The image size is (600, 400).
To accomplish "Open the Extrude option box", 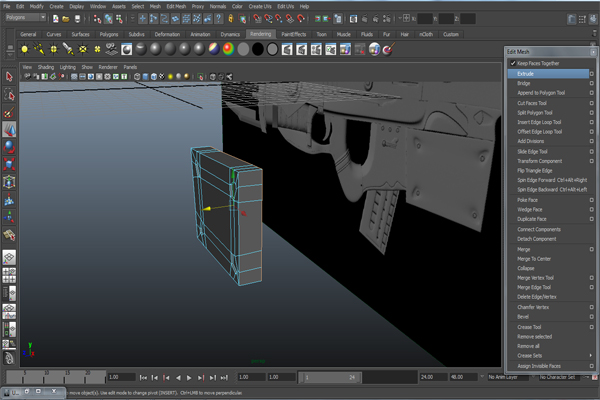I will click(x=592, y=73).
